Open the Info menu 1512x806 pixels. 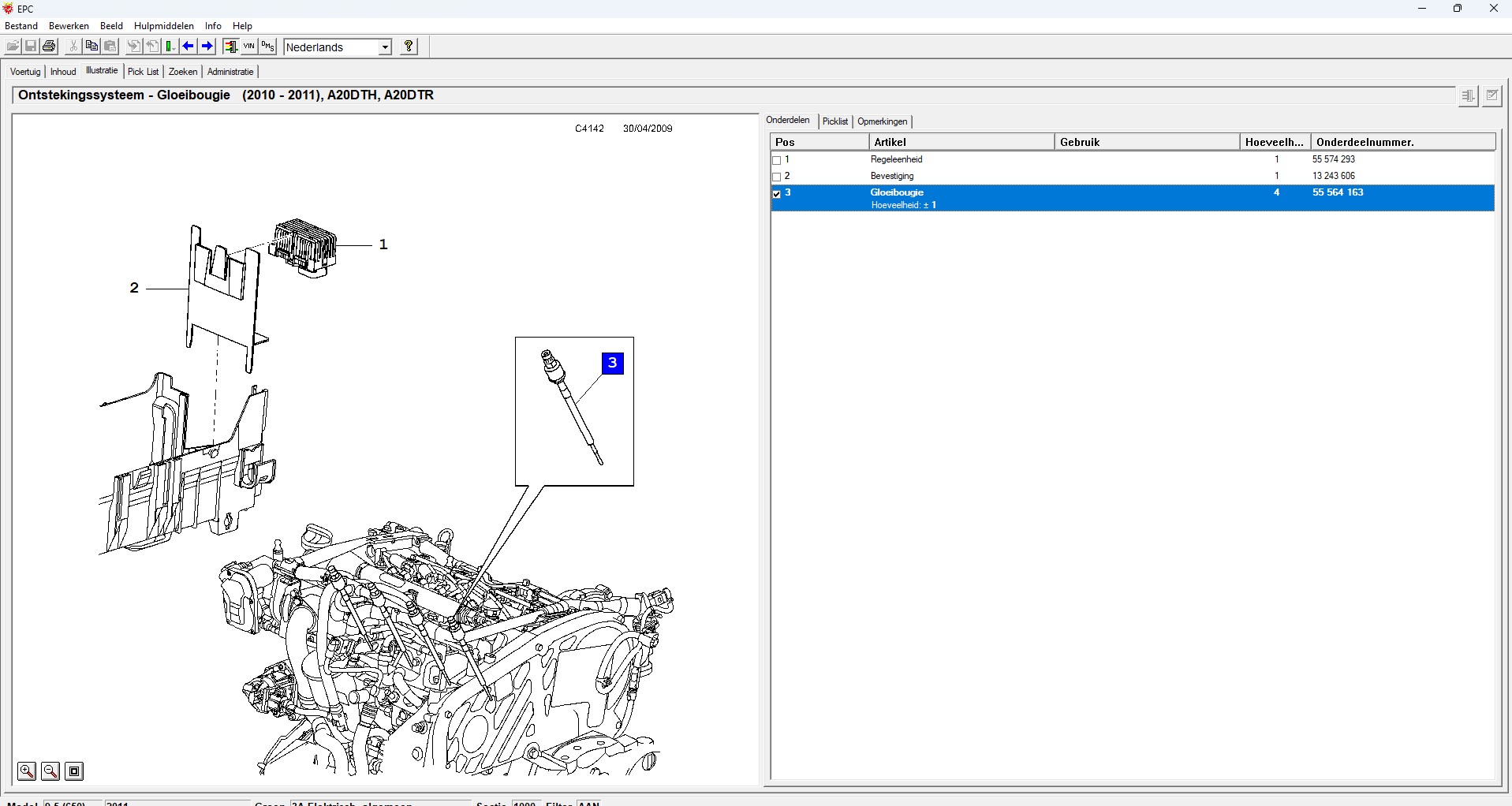[213, 26]
